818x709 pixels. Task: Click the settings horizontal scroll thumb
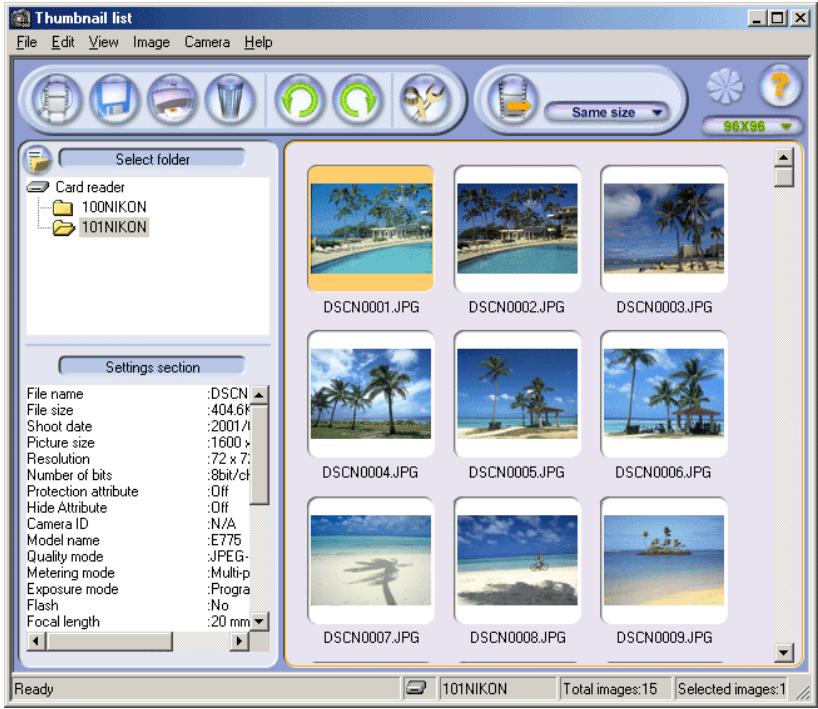(x=109, y=640)
